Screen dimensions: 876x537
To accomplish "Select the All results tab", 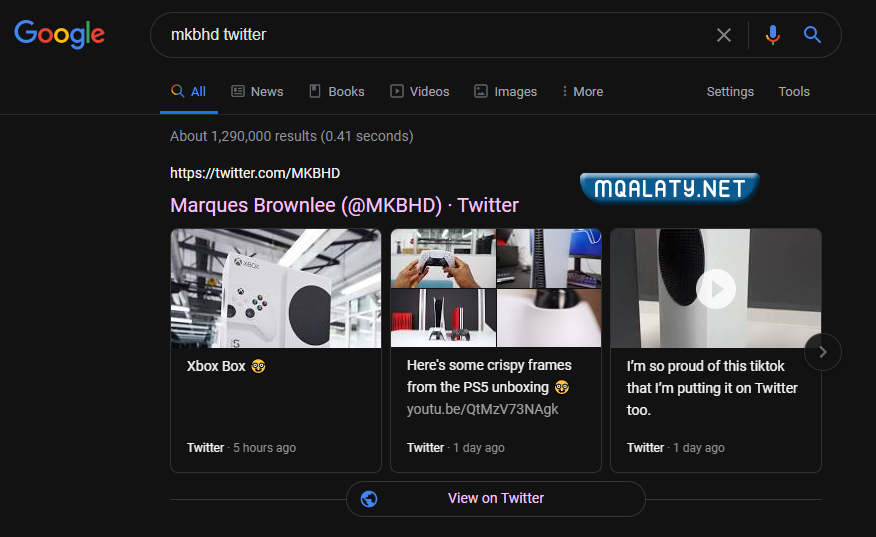I will click(x=189, y=92).
